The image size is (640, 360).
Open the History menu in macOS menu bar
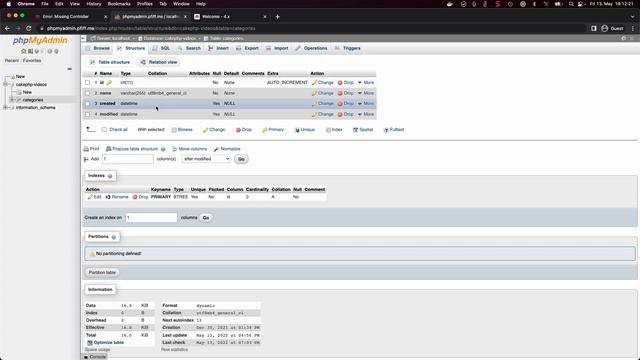click(94, 4)
